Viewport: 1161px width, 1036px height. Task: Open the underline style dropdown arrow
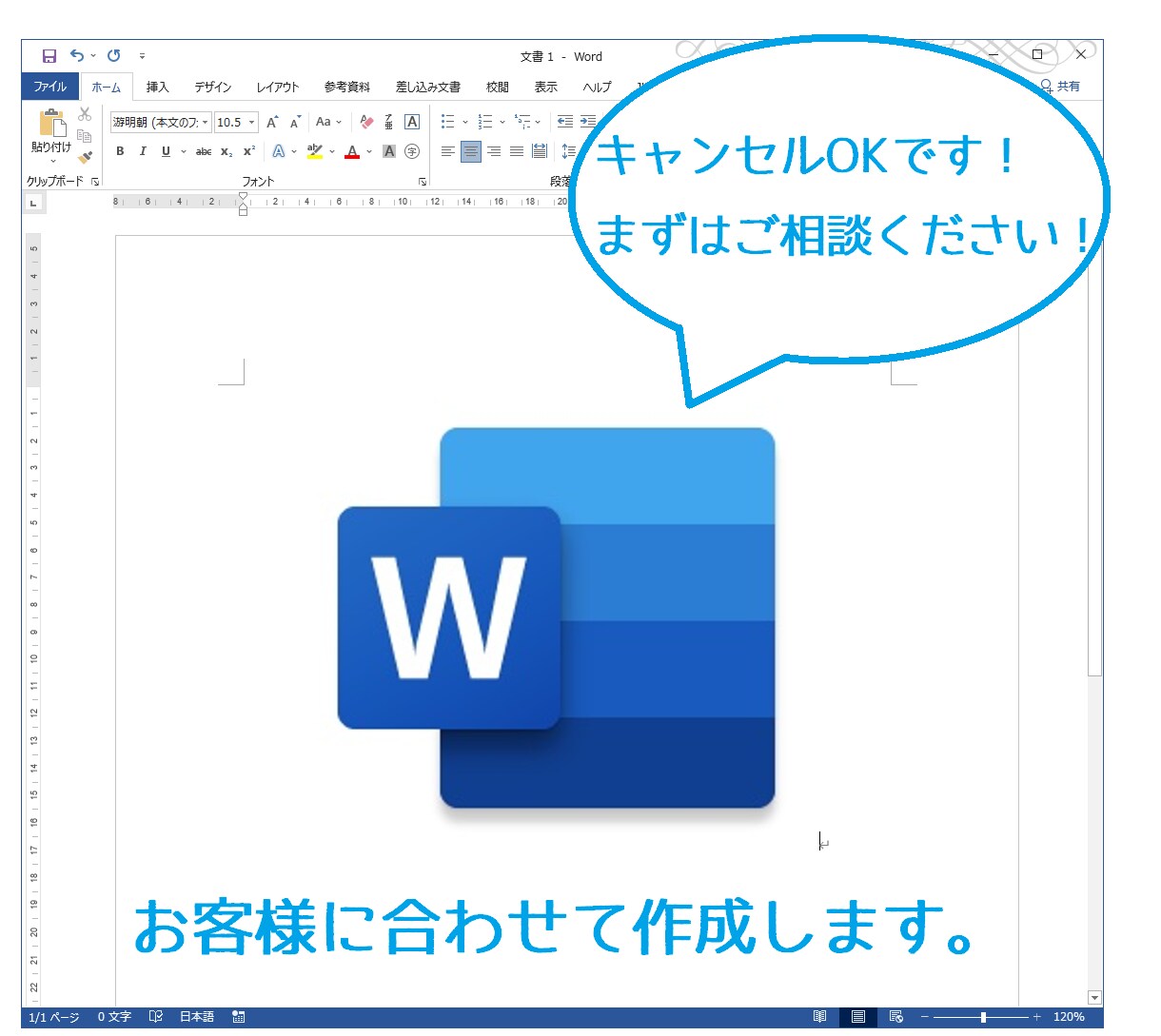[x=184, y=151]
